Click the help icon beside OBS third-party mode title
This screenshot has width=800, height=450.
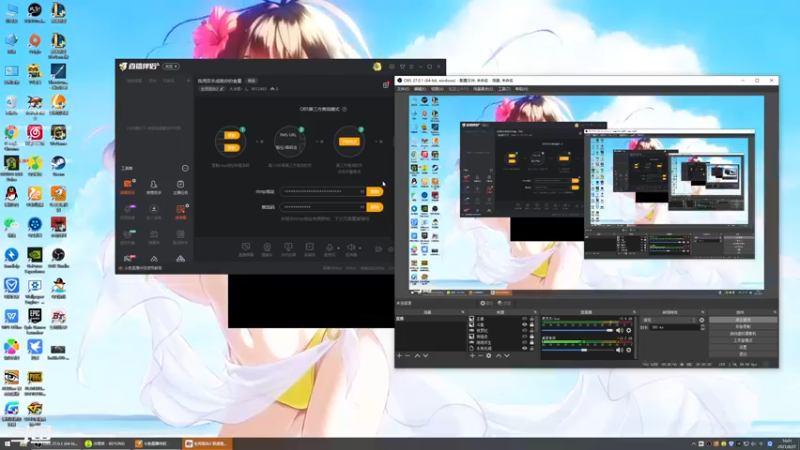[344, 109]
